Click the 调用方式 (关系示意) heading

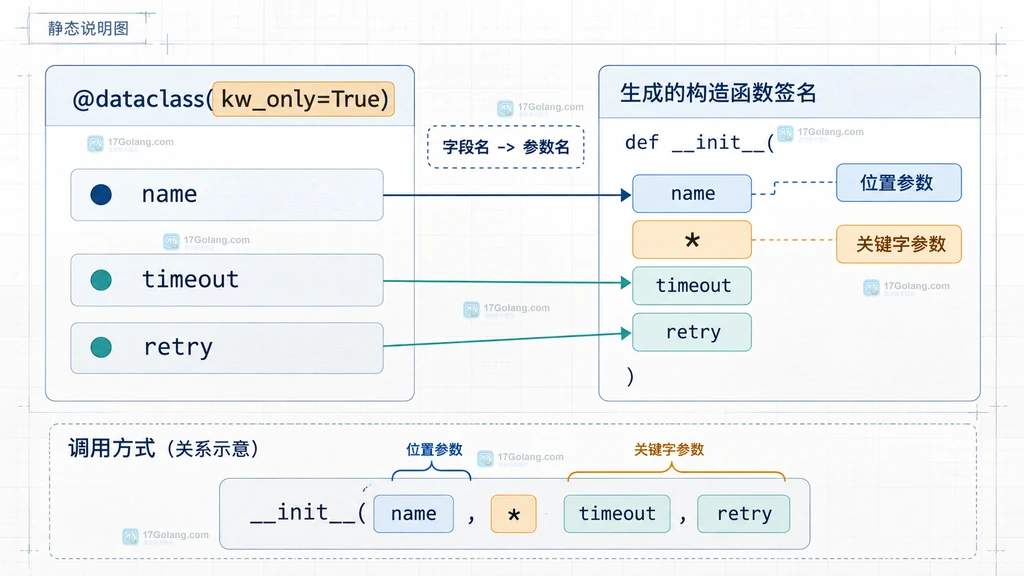(x=163, y=449)
